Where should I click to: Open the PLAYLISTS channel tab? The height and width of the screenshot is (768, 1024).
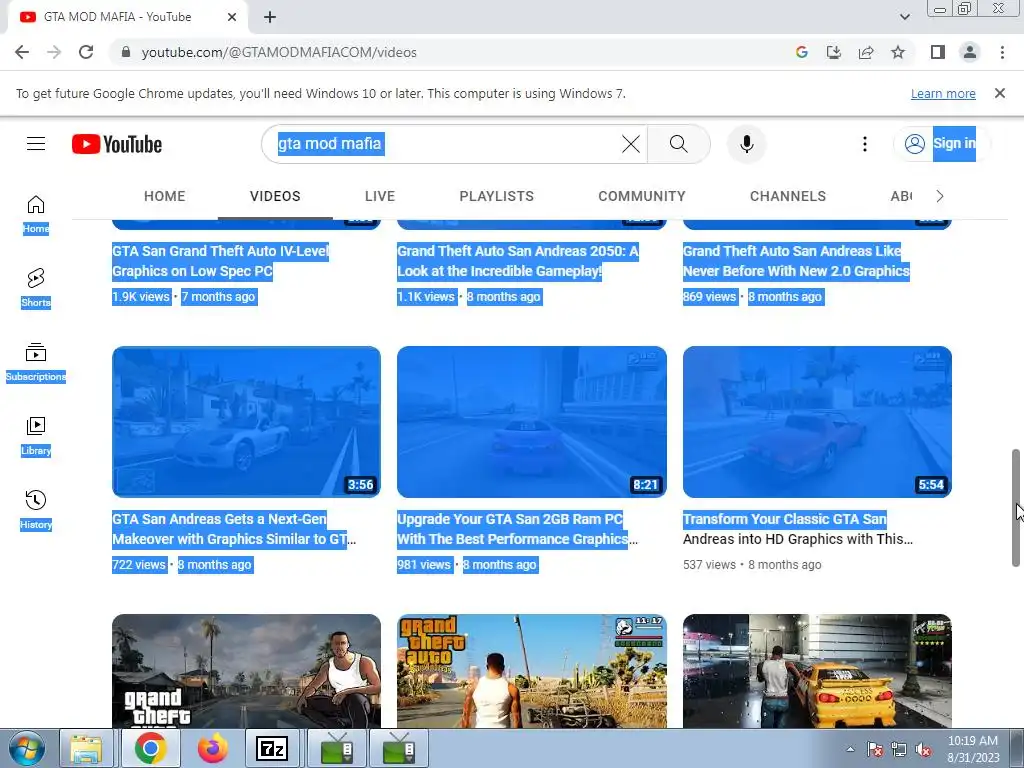[496, 196]
